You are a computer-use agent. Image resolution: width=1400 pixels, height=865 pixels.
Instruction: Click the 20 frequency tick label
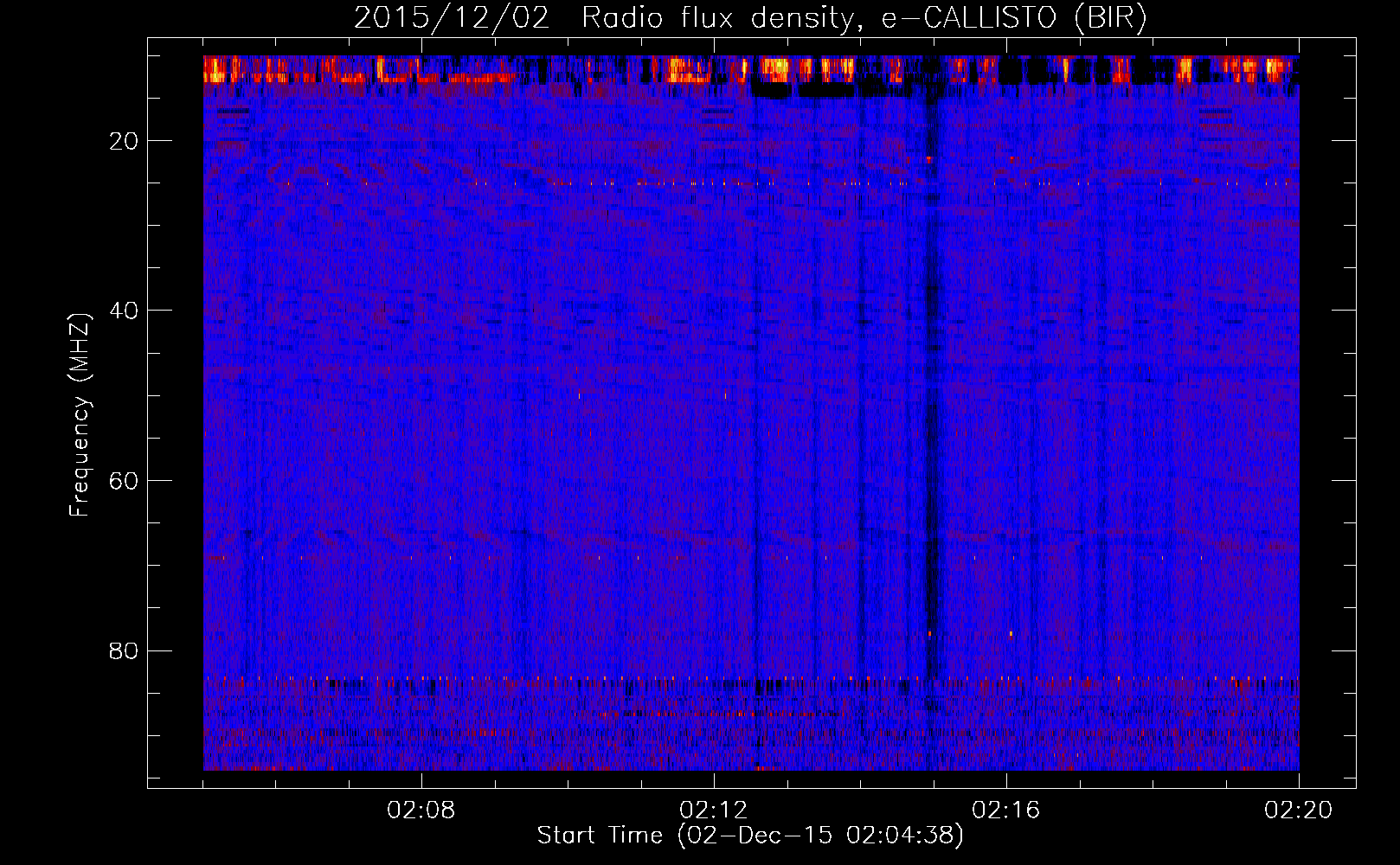pos(125,141)
